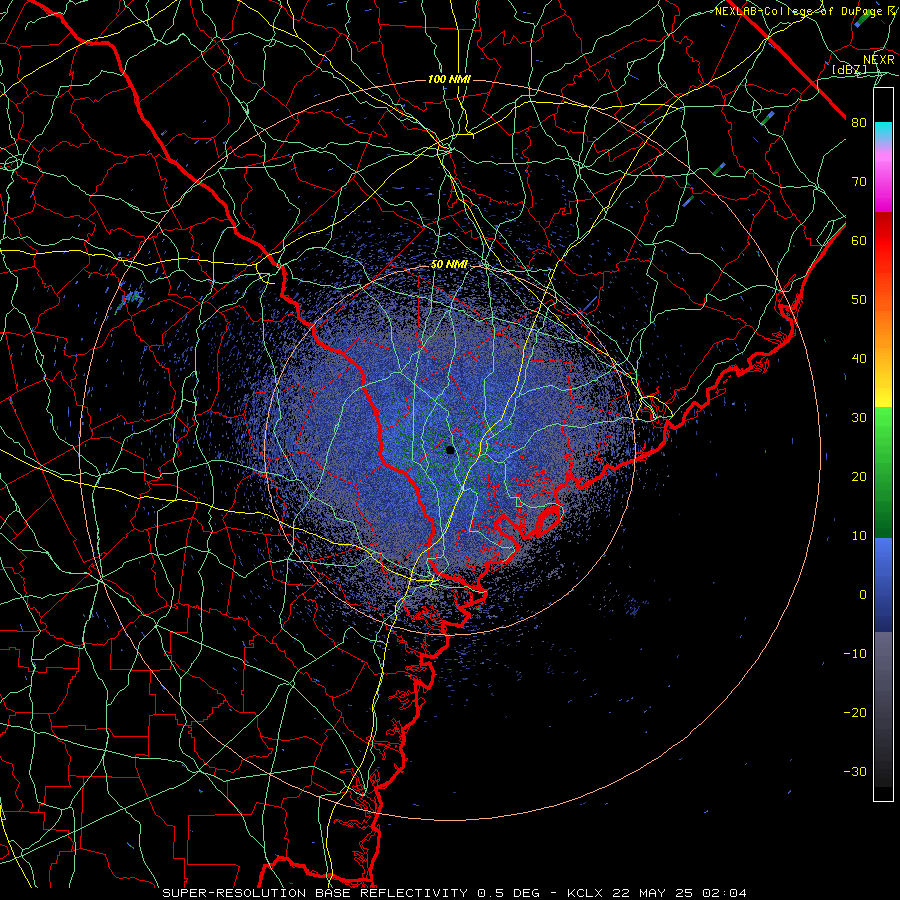This screenshot has height=900, width=900.
Task: Click the 0 value on dBZ scale
Action: (x=863, y=595)
